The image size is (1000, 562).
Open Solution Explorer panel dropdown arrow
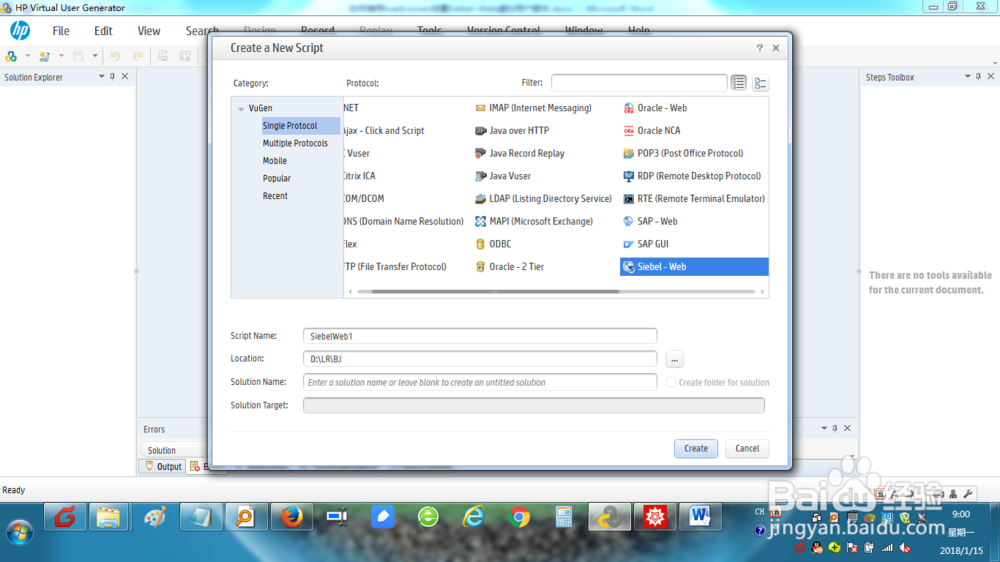(101, 77)
